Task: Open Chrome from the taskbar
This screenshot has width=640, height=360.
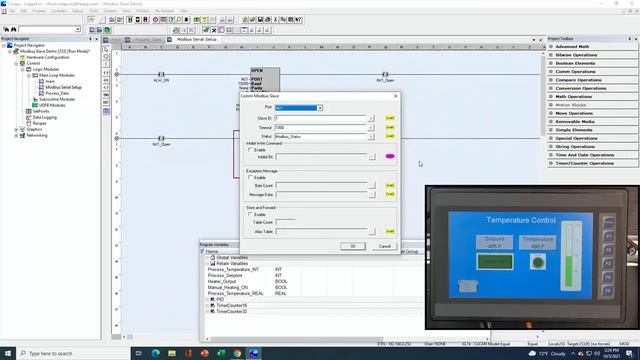Action: point(237,353)
